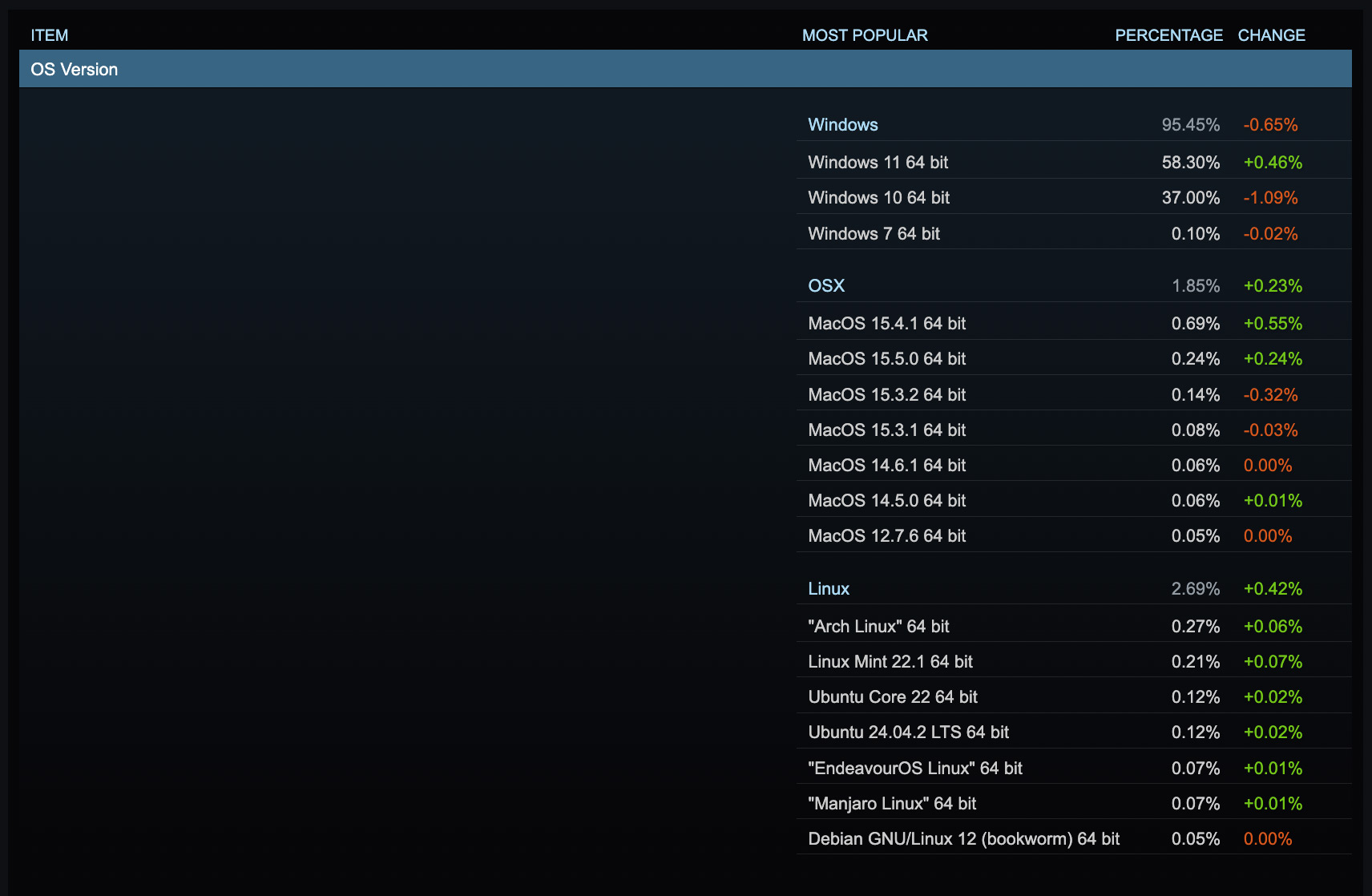This screenshot has width=1372, height=896.
Task: Click Windows total percentage 95.45%
Action: [x=1191, y=125]
